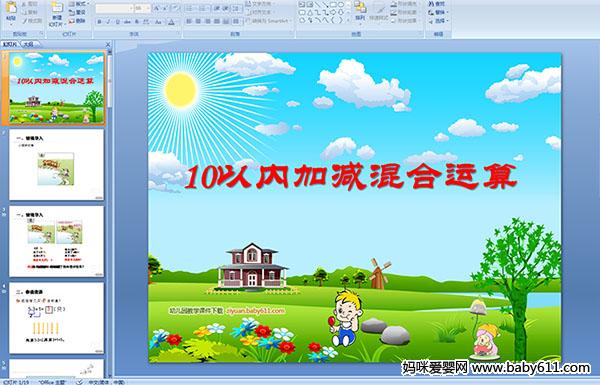Screen dimensions: 600x385
Task: Click the New Slide icon
Action: point(57,8)
